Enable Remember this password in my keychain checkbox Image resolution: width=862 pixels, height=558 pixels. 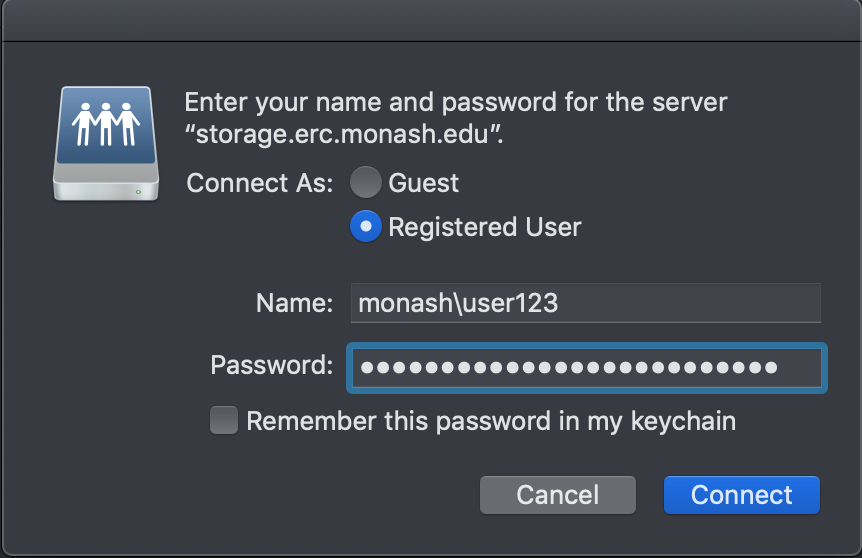(224, 421)
